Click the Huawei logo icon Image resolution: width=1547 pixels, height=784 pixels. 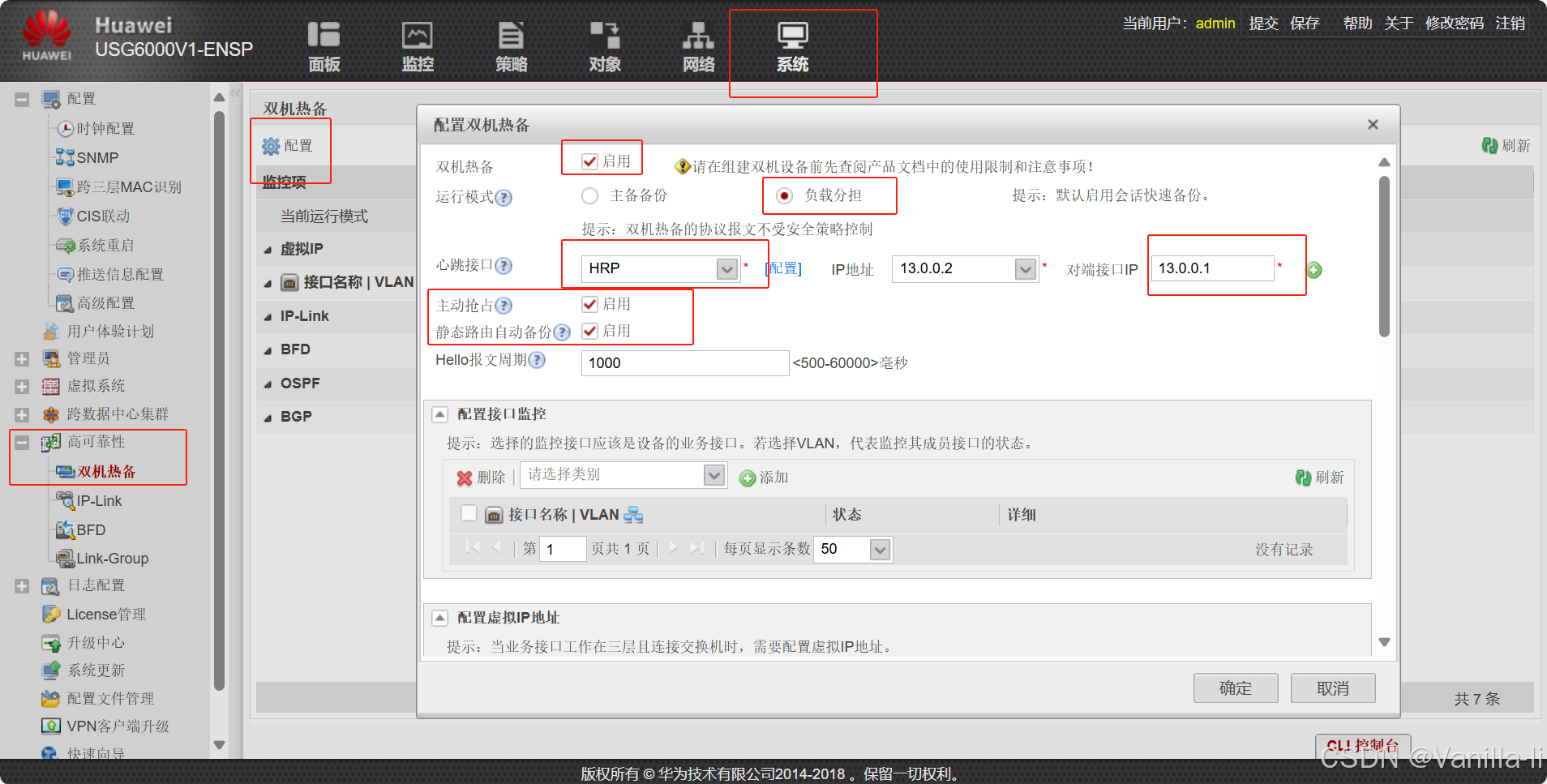click(x=46, y=36)
